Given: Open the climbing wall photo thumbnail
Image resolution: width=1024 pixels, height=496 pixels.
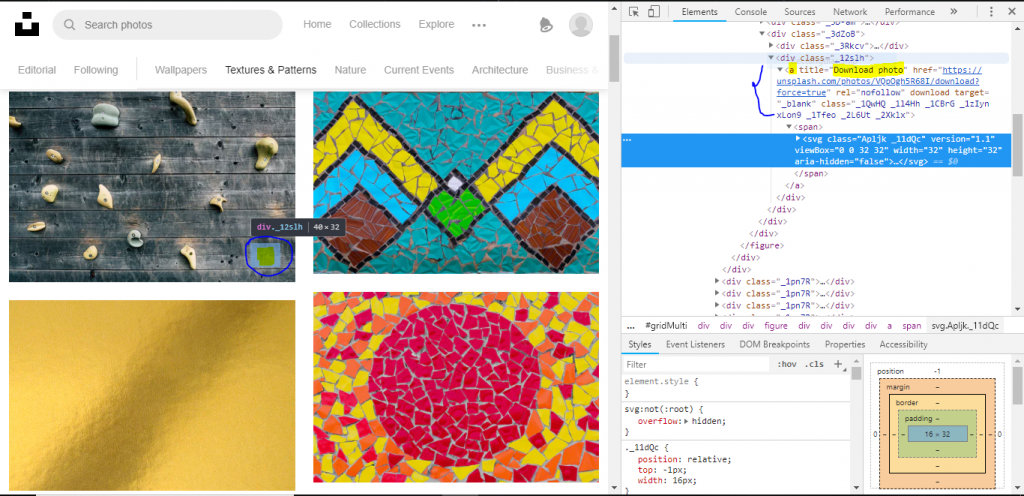Looking at the screenshot, I should pos(152,187).
